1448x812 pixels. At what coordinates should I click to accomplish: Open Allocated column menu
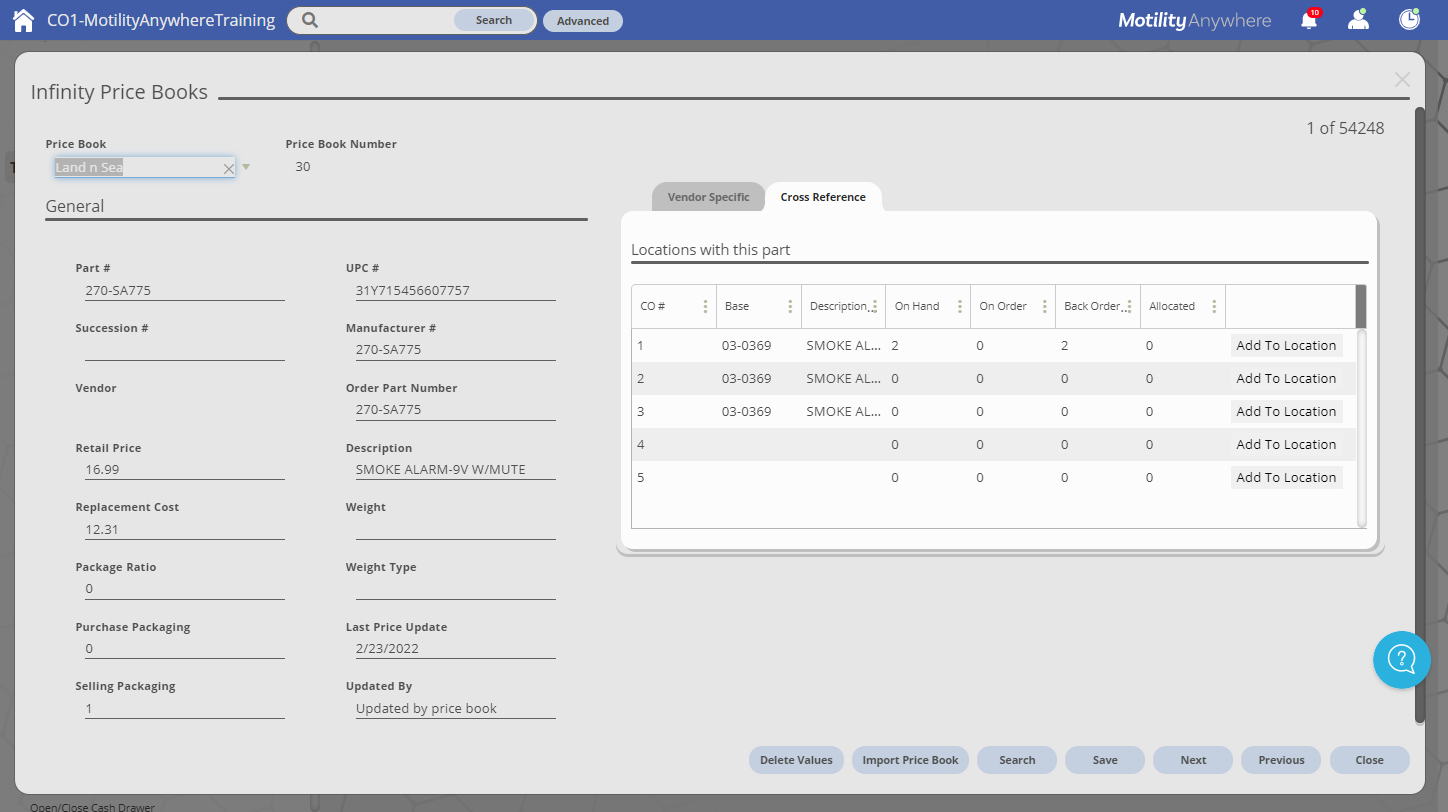(1214, 307)
